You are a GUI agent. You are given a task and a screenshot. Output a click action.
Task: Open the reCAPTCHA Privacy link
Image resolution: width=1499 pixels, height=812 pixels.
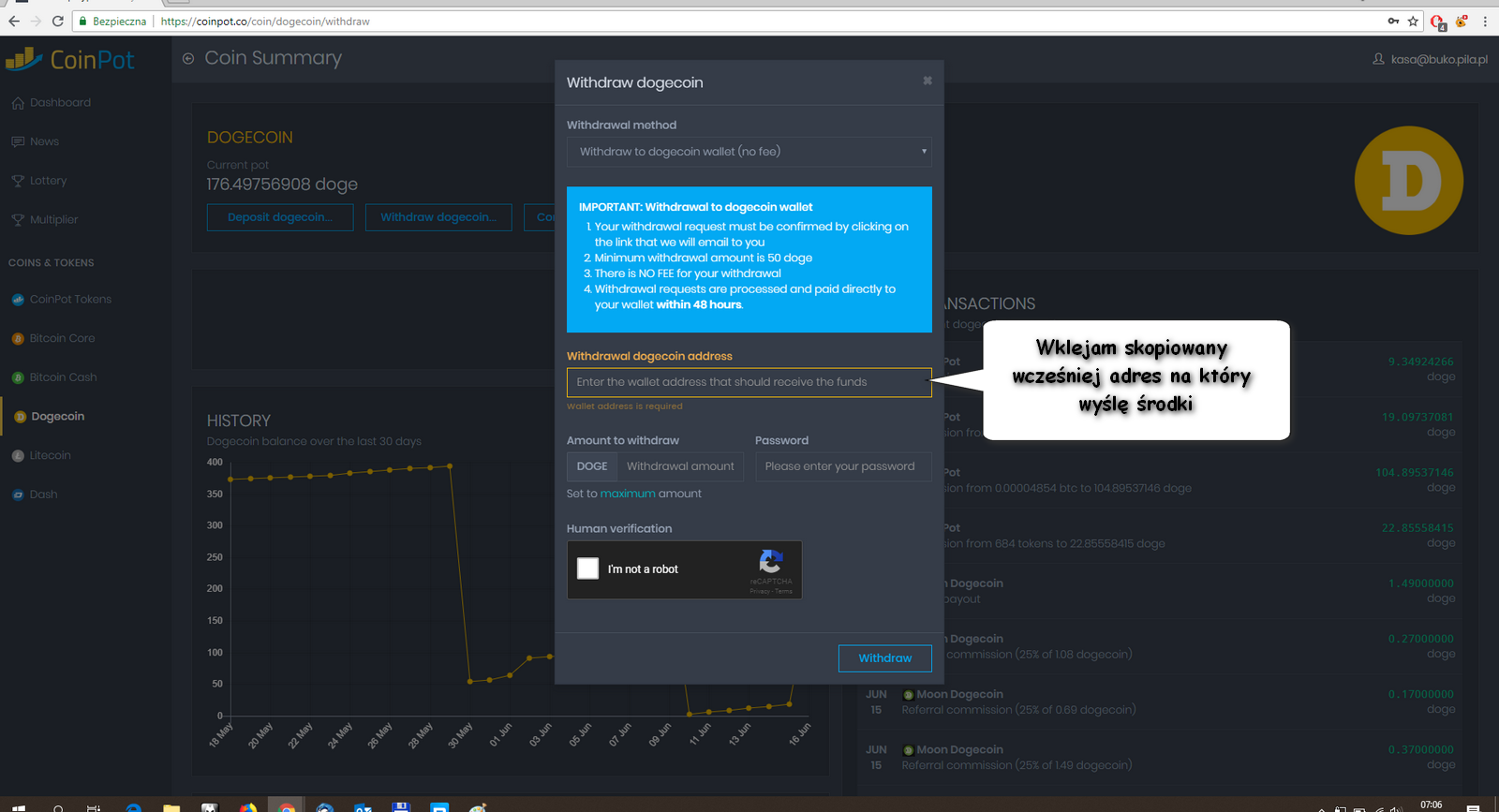click(x=759, y=591)
